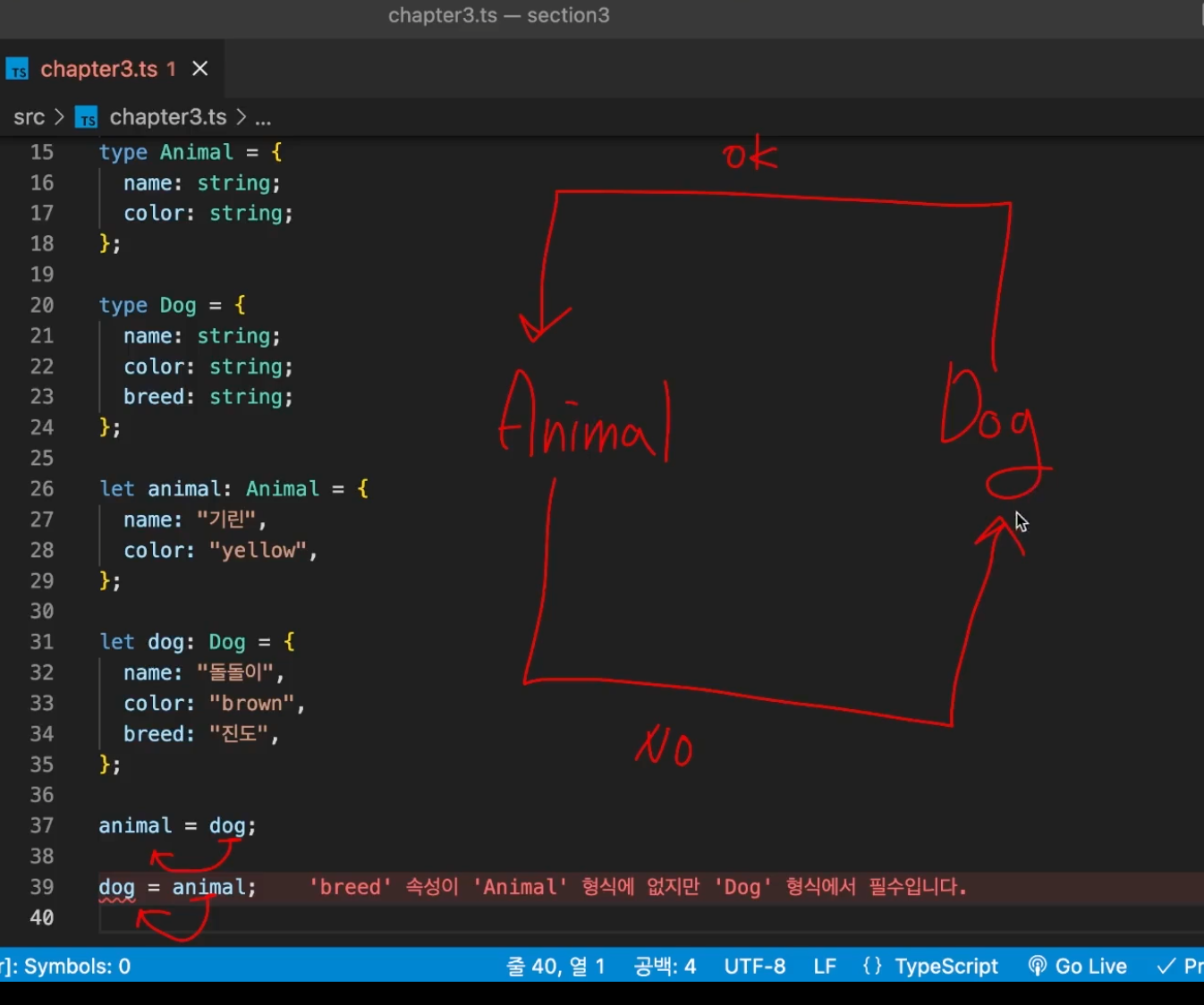Screen dimensions: 1204x1005
Task: Expand the breadcrumb ellipsis symbol
Action: (x=263, y=118)
